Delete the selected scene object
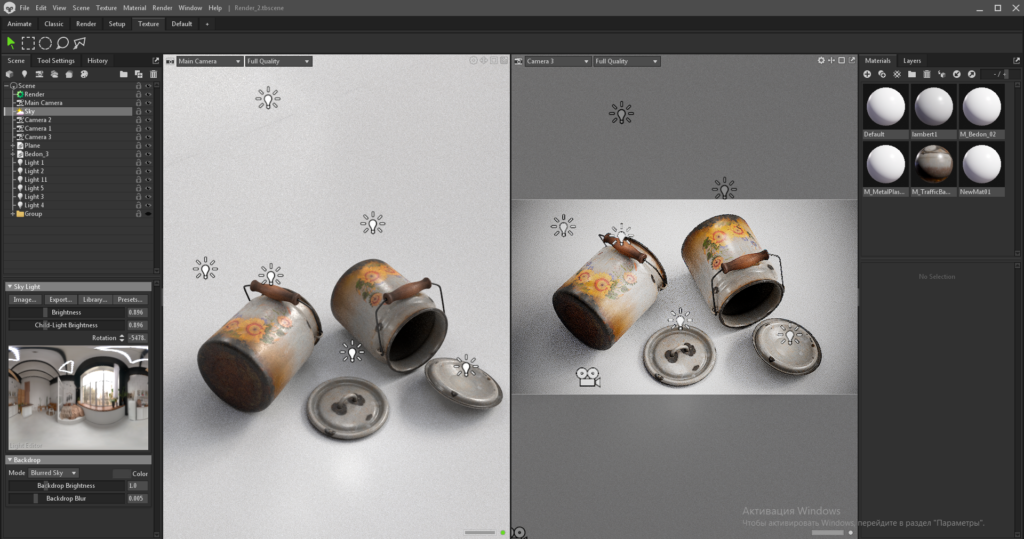 click(x=153, y=74)
